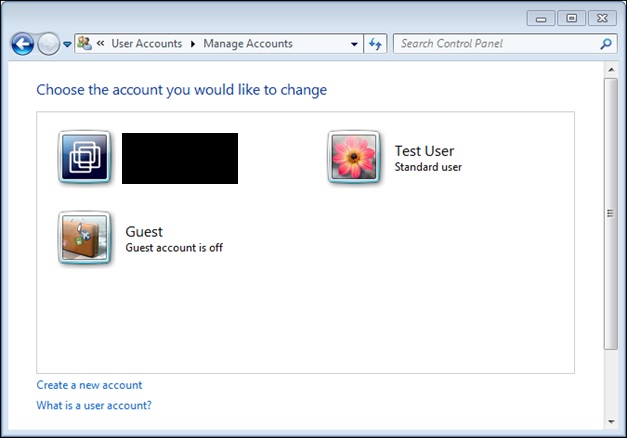Open What is a user account help
This screenshot has height=438, width=627.
pyautogui.click(x=94, y=405)
